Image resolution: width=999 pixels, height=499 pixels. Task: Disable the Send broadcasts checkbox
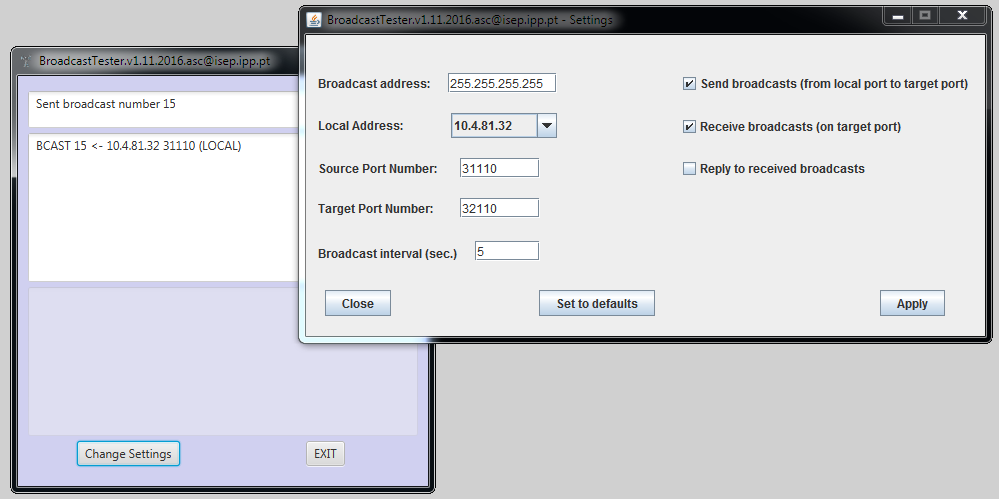[x=689, y=84]
